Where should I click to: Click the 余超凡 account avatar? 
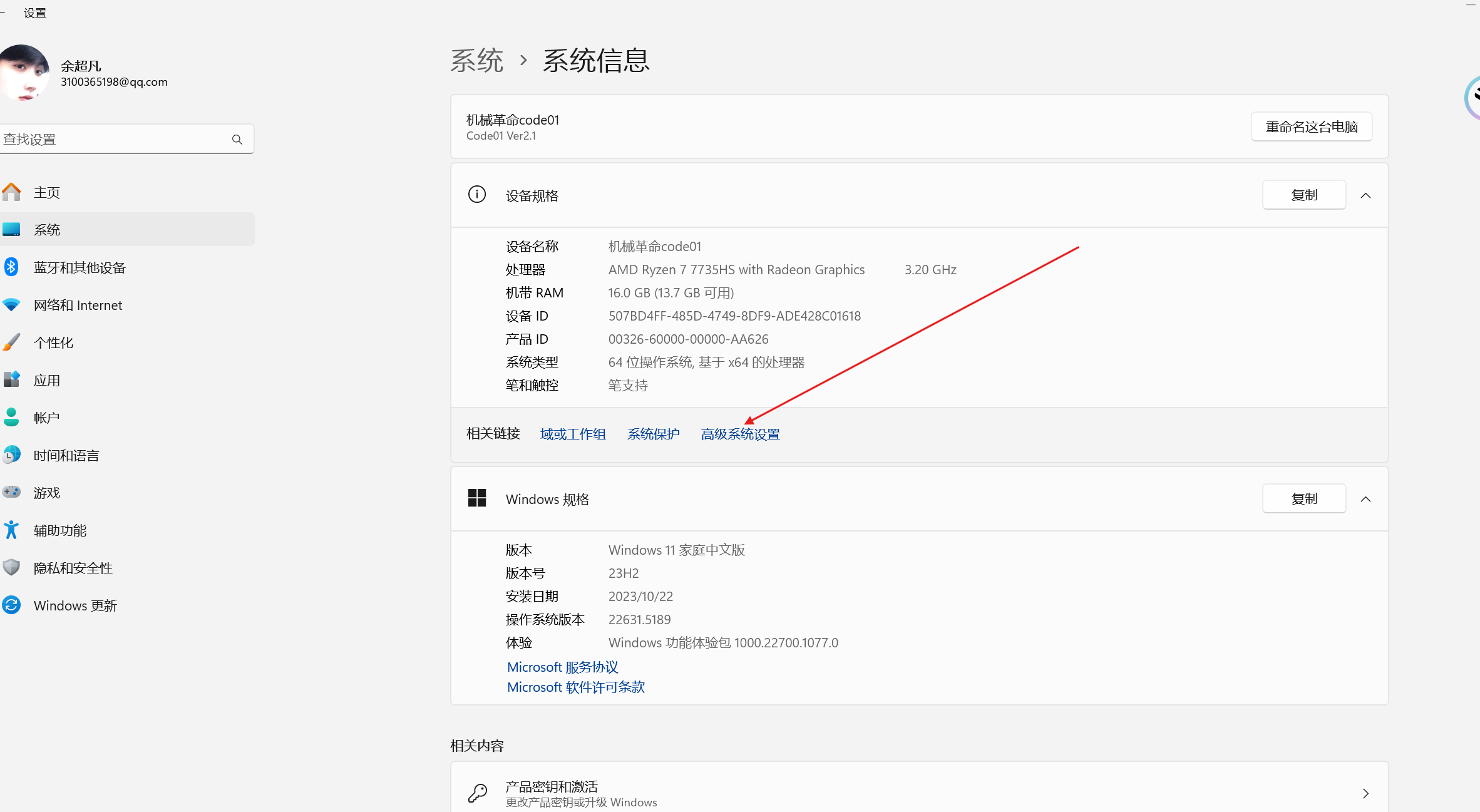(x=24, y=73)
